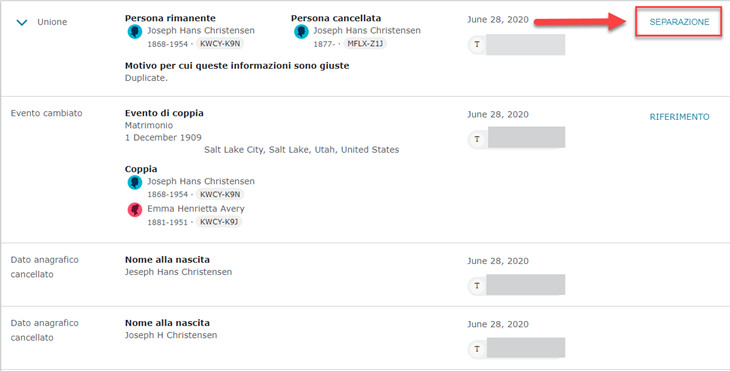Viewport: 730px width, 371px height.
Task: Click contributor T icon beside Jeseph Hans Christensen
Action: [477, 285]
